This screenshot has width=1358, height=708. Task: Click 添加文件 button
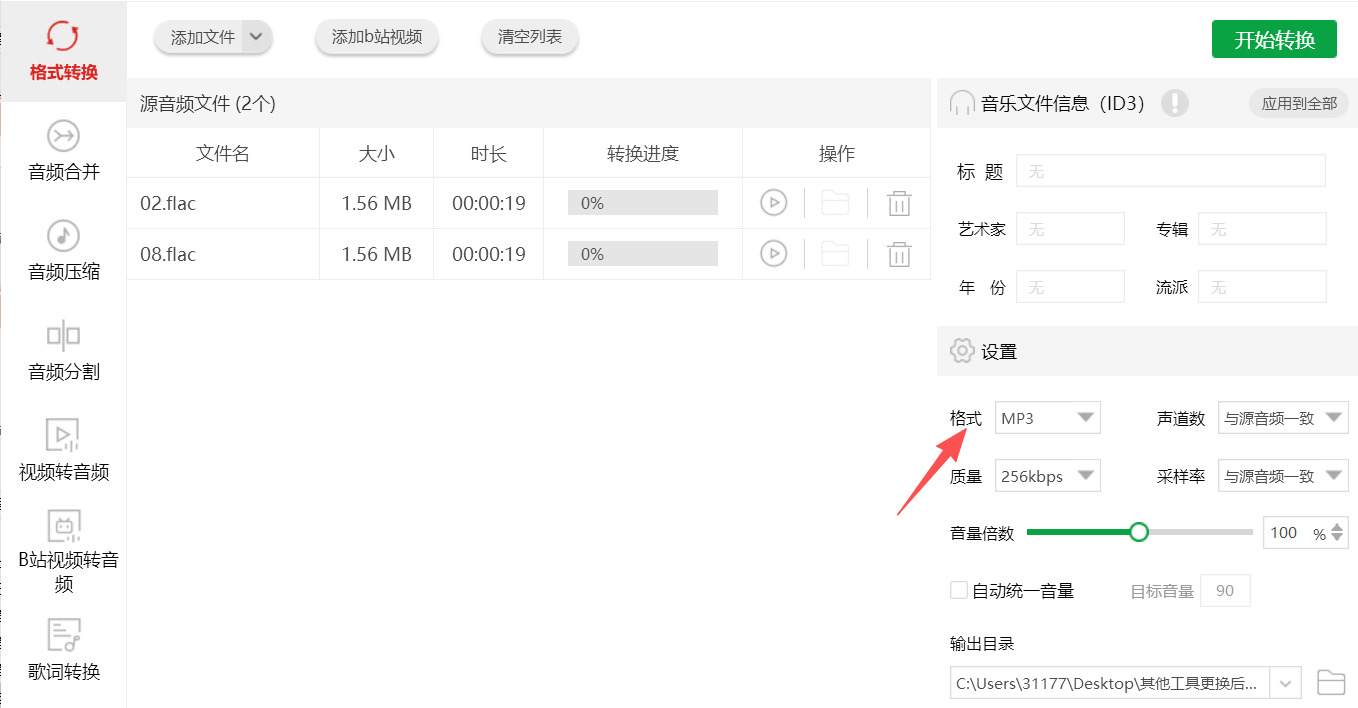point(203,37)
